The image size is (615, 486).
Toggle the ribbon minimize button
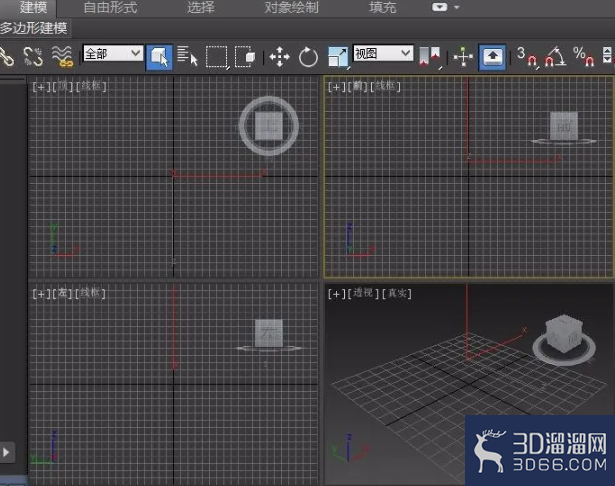[439, 7]
